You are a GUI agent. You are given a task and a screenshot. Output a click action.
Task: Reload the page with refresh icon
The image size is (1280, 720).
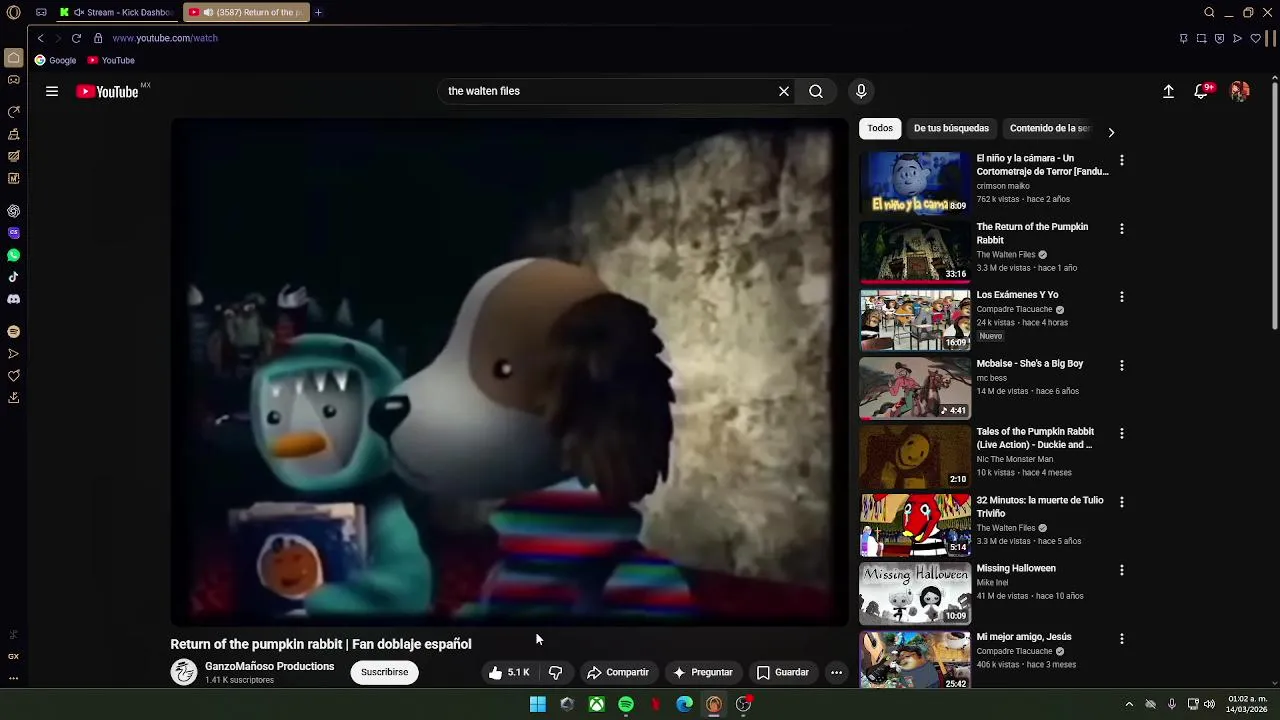click(x=76, y=38)
